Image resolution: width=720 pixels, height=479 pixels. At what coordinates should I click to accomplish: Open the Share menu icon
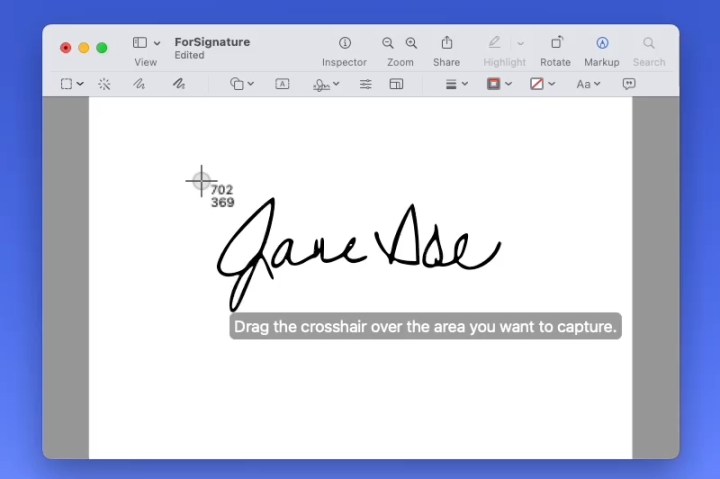[446, 43]
